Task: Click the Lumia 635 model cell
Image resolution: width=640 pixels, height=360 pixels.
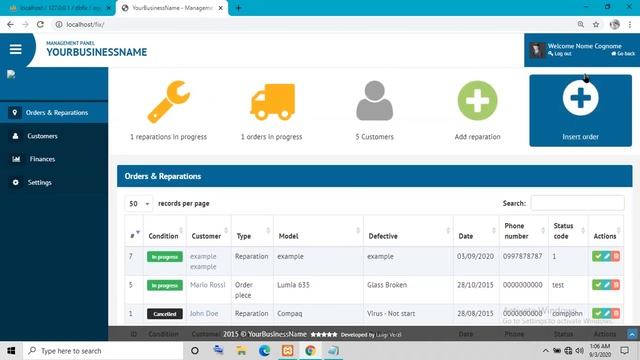Action: 293,285
